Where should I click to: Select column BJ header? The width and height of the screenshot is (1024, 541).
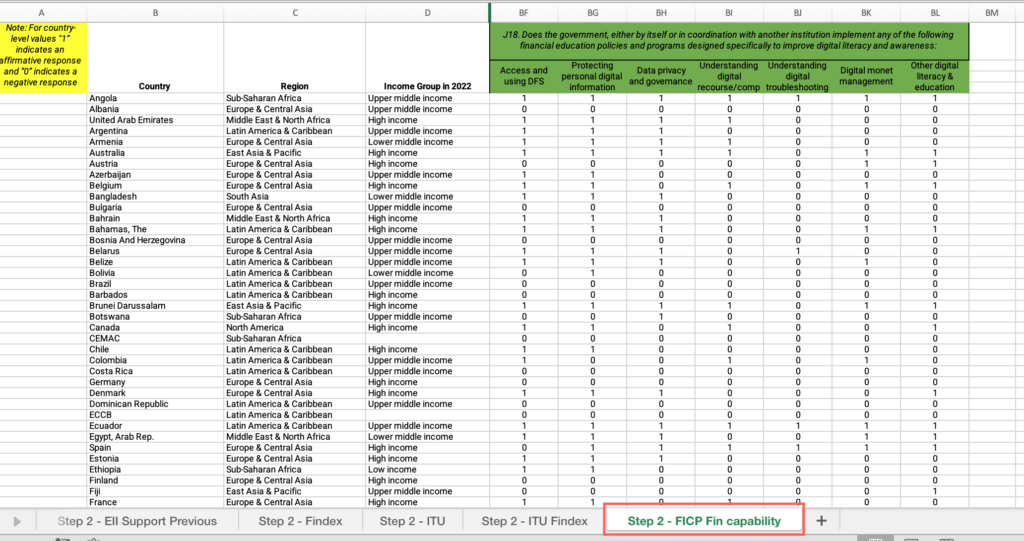[x=797, y=13]
